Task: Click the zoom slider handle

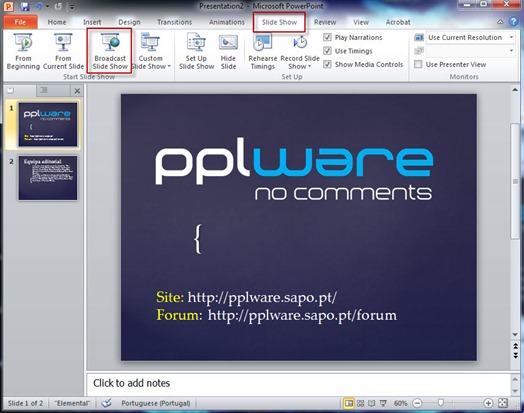Action: click(x=441, y=403)
